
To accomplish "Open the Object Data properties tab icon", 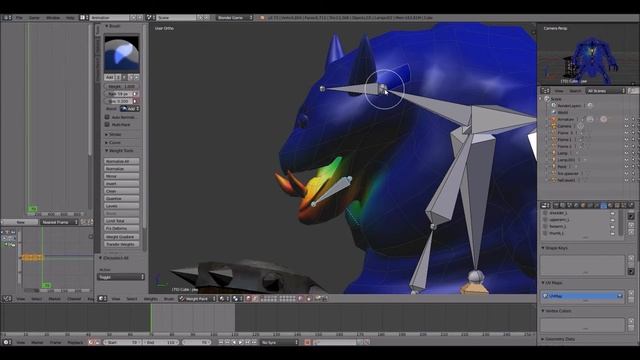I will click(x=603, y=205).
